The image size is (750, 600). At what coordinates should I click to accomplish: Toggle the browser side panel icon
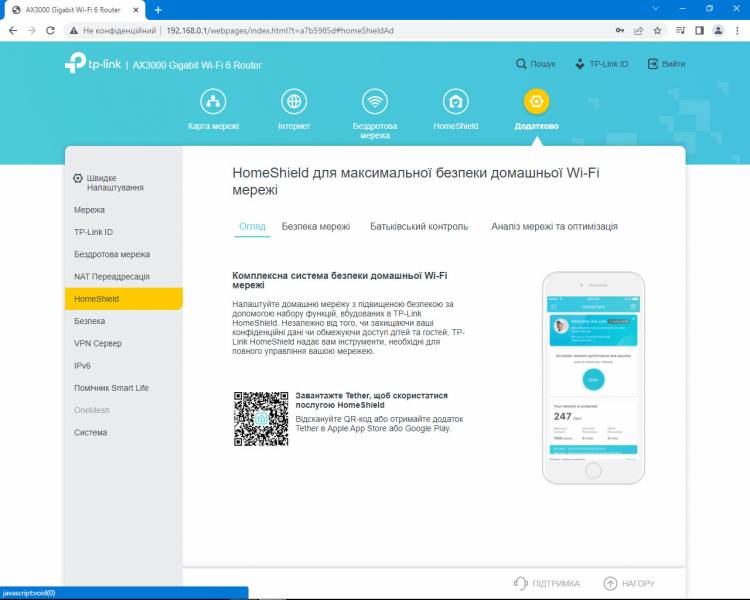[x=699, y=31]
